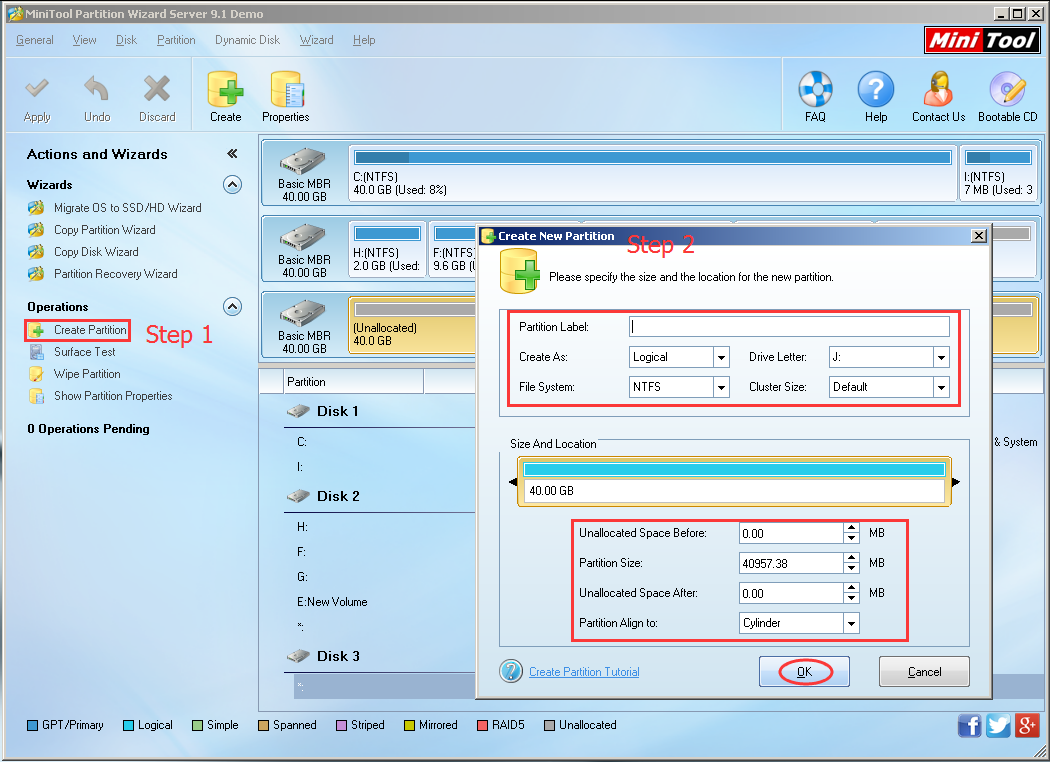Click the right handle of size slider

point(956,482)
